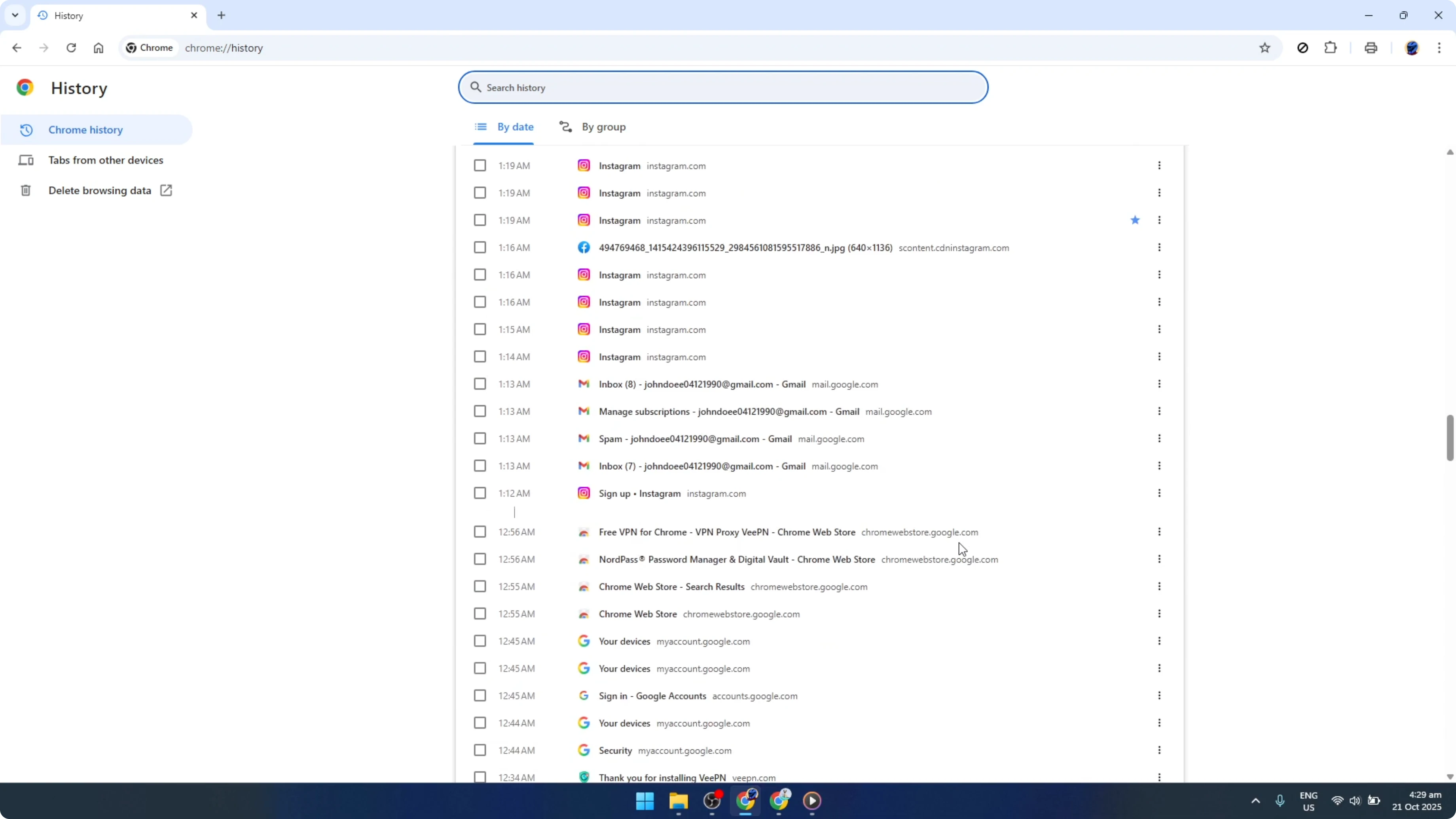The width and height of the screenshot is (1456, 819).
Task: Open more actions for Free VPN entry
Action: tap(1159, 533)
